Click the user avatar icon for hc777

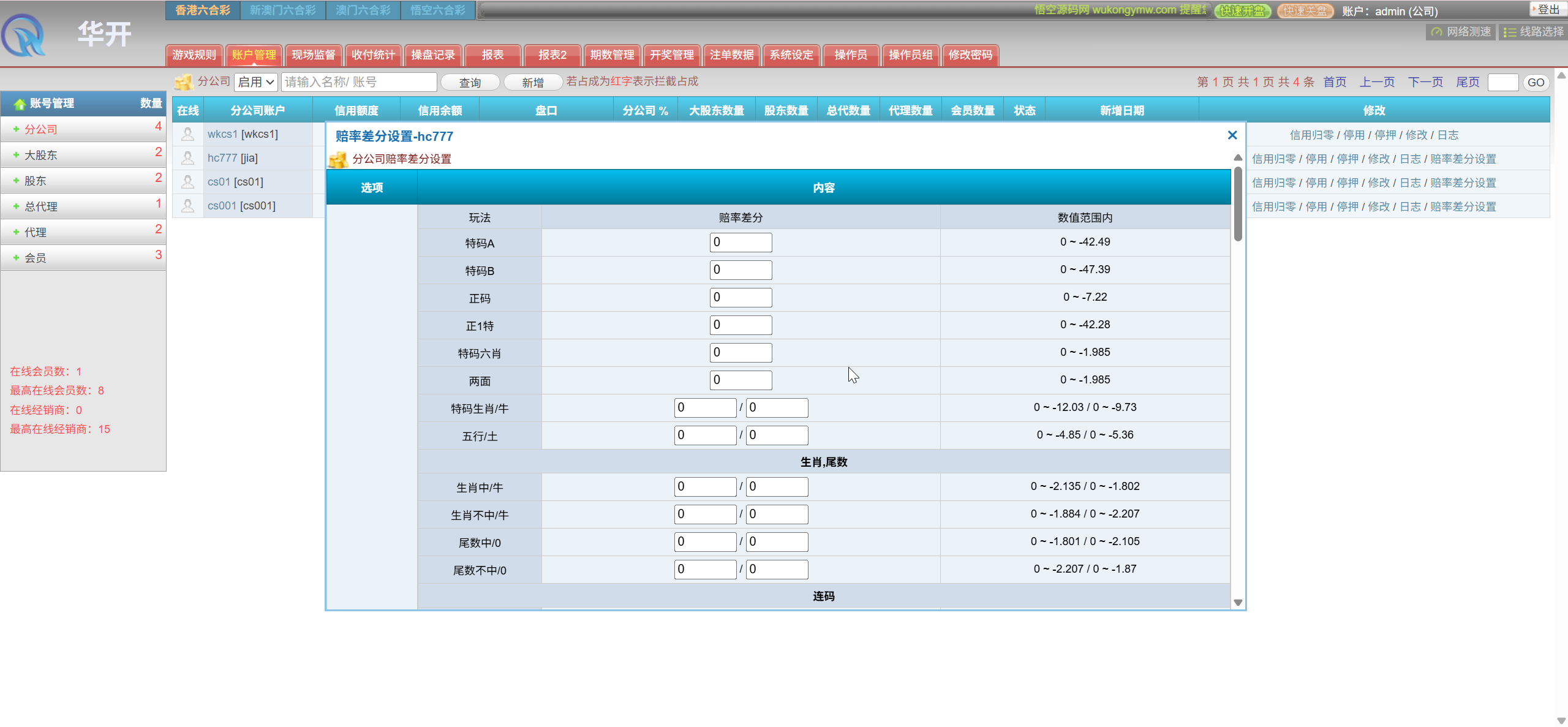[188, 158]
